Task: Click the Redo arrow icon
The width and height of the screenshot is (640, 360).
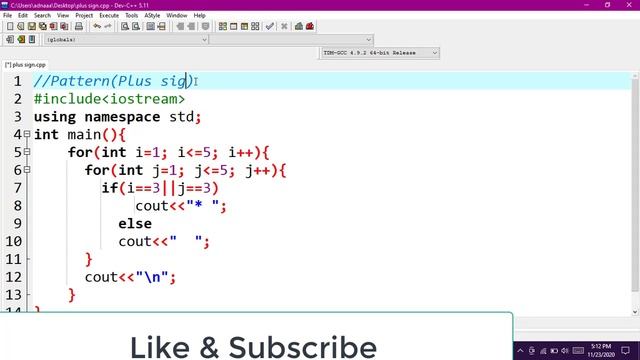Action: [x=108, y=26]
